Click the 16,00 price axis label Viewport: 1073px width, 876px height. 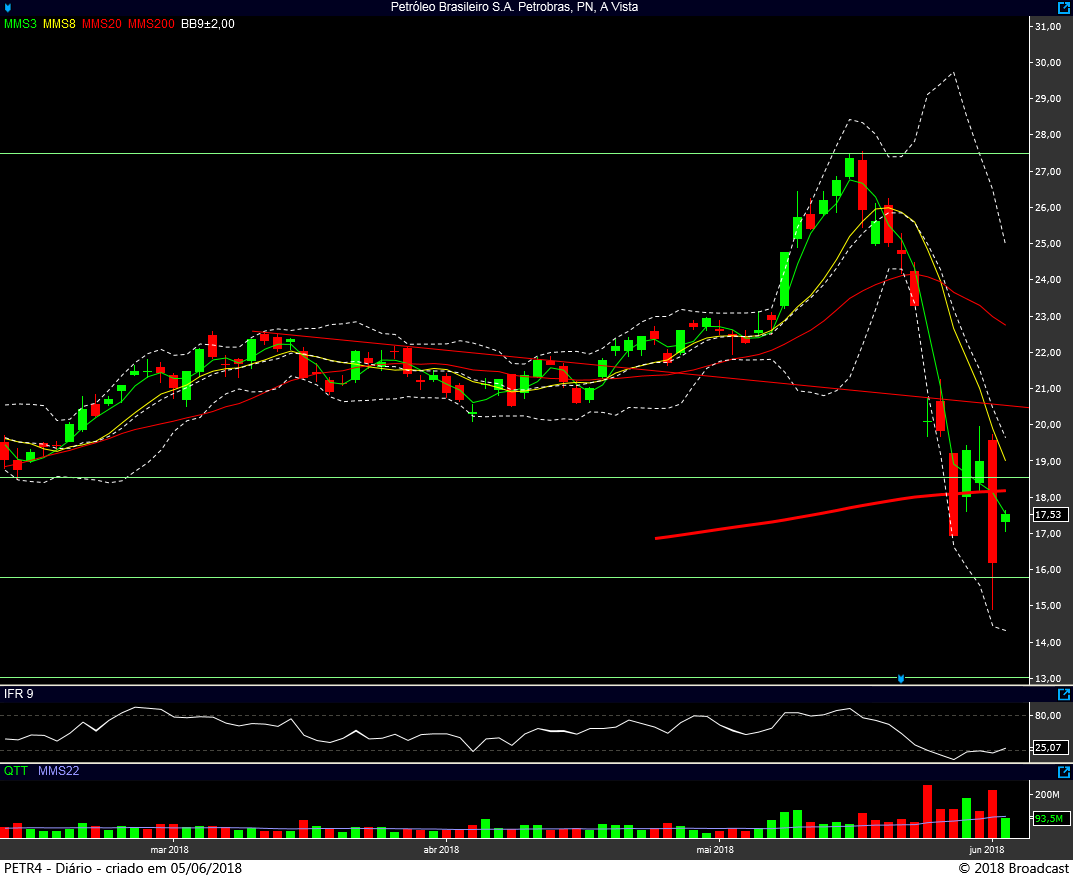point(1048,570)
